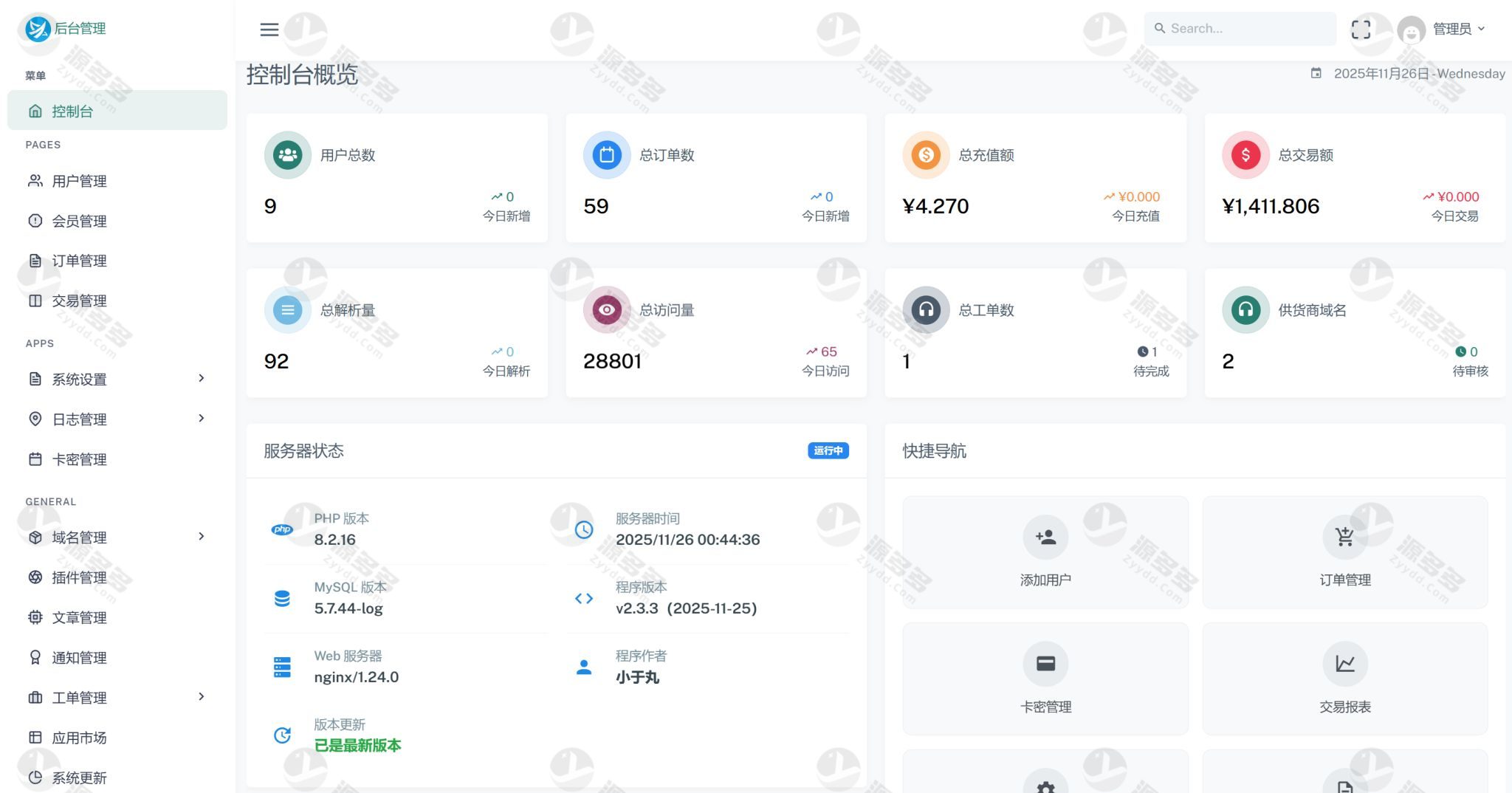Expand the 域名管理 sidebar submenu
1512x793 pixels.
click(117, 537)
